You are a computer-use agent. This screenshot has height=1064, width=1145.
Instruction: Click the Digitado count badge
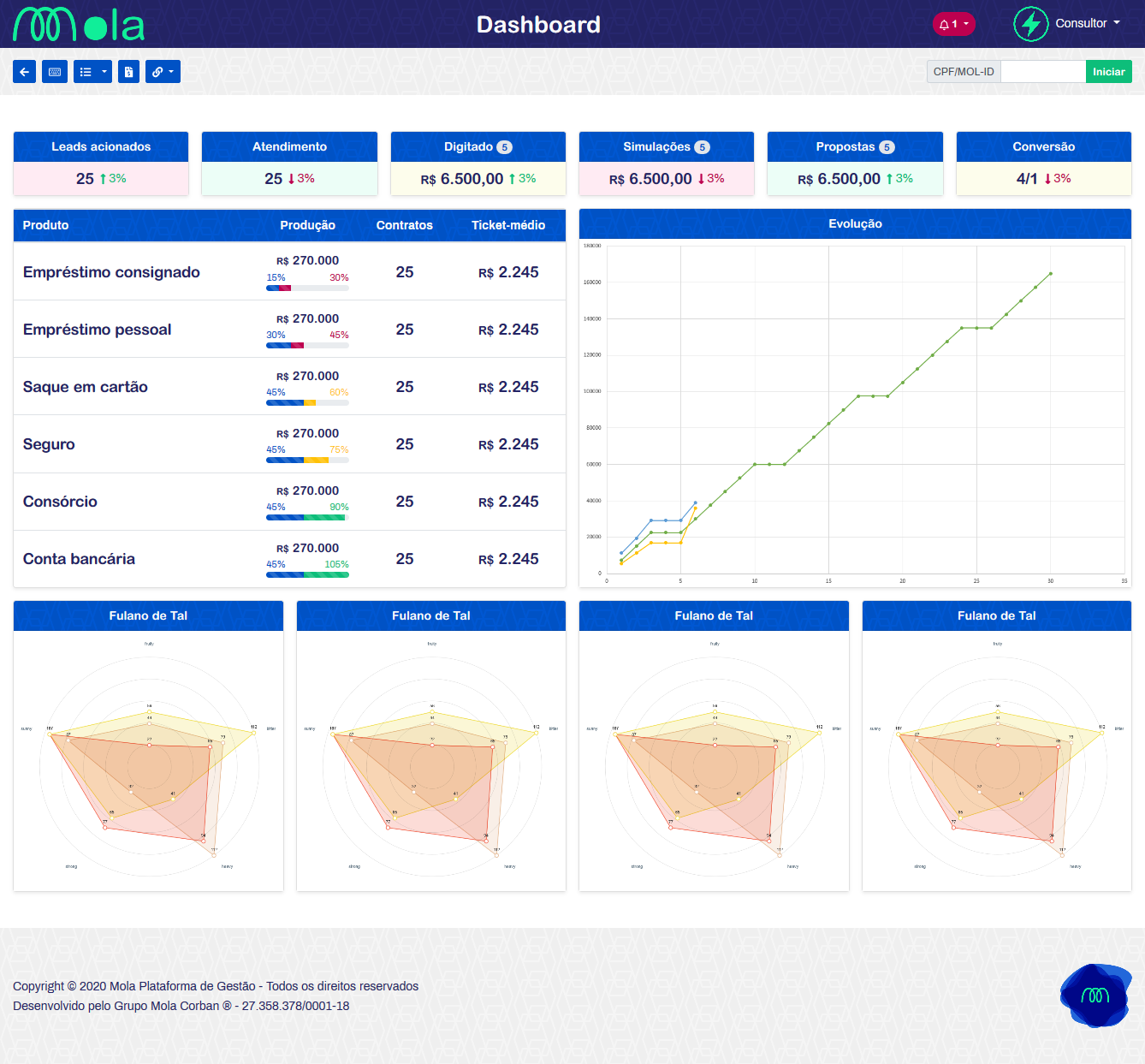[505, 147]
